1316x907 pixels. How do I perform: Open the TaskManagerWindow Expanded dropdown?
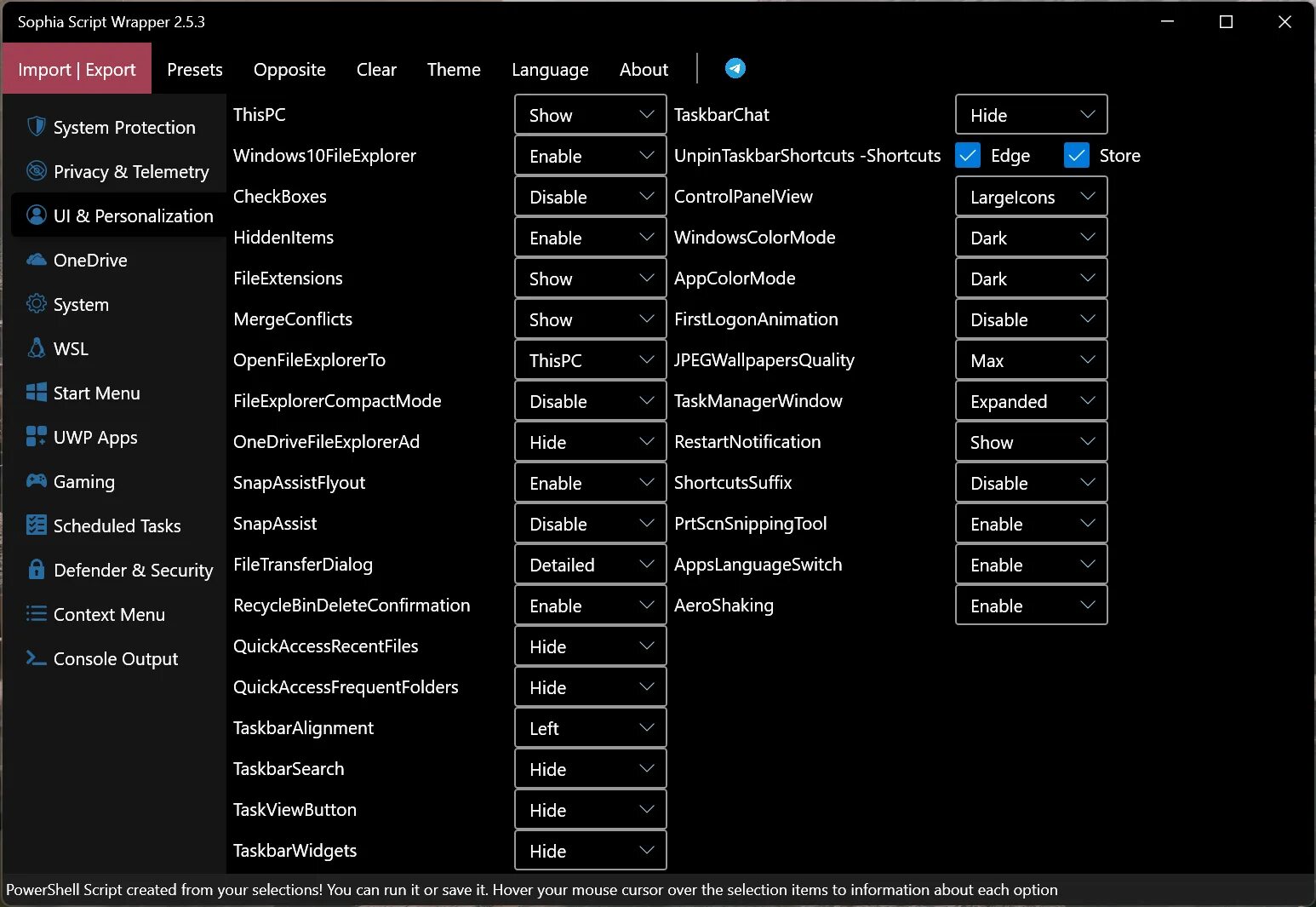(1031, 400)
